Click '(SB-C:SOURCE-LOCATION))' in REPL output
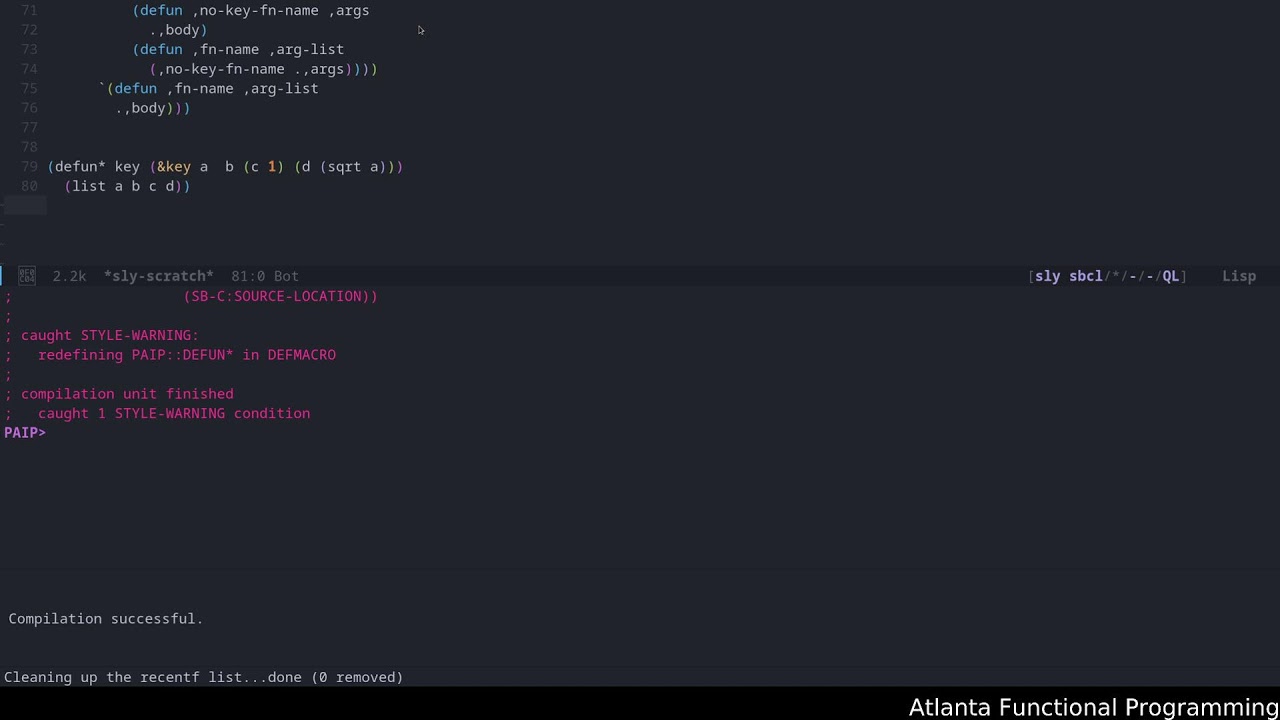The width and height of the screenshot is (1280, 720). (281, 296)
